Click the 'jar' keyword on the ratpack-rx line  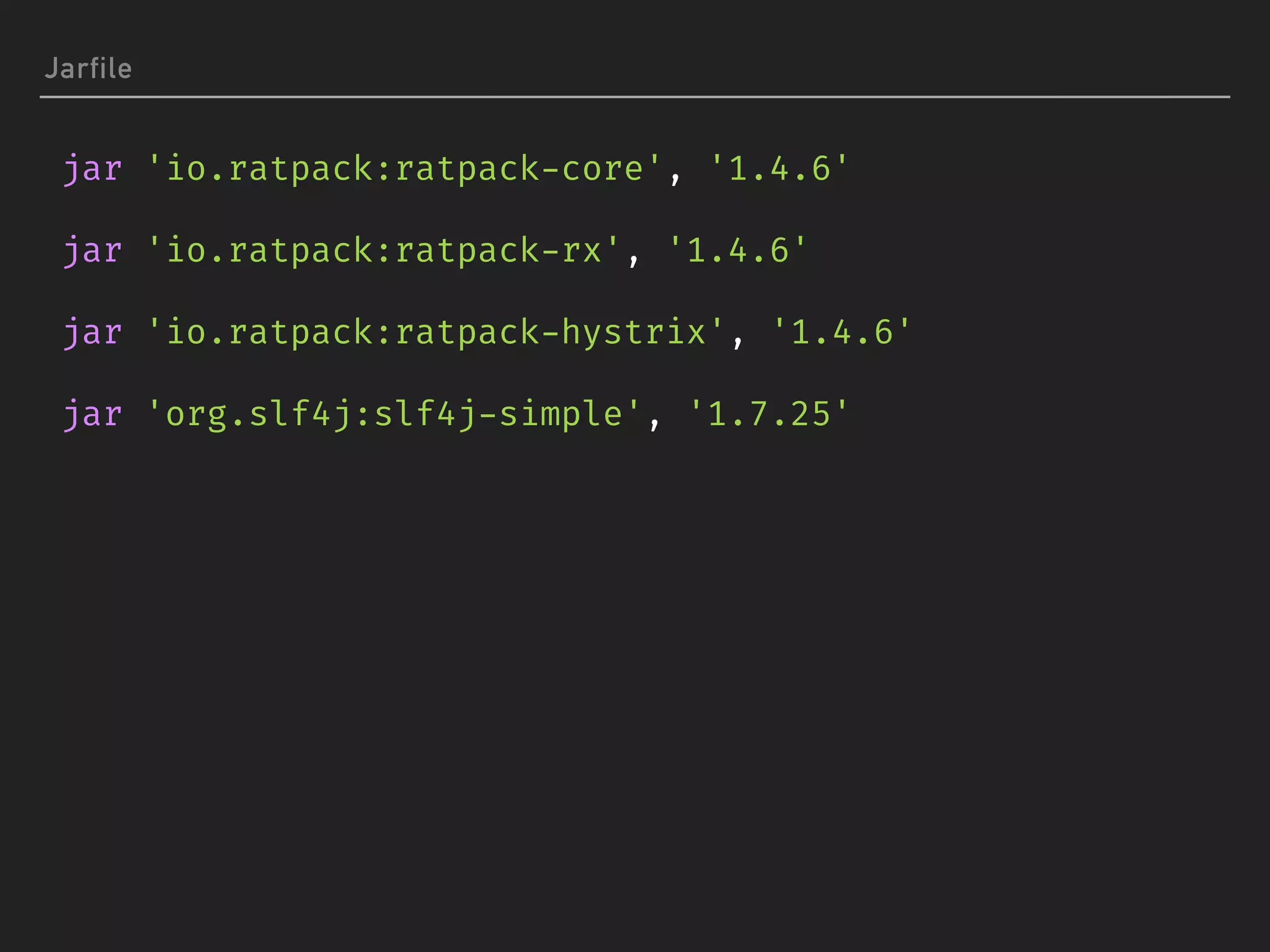tap(93, 250)
